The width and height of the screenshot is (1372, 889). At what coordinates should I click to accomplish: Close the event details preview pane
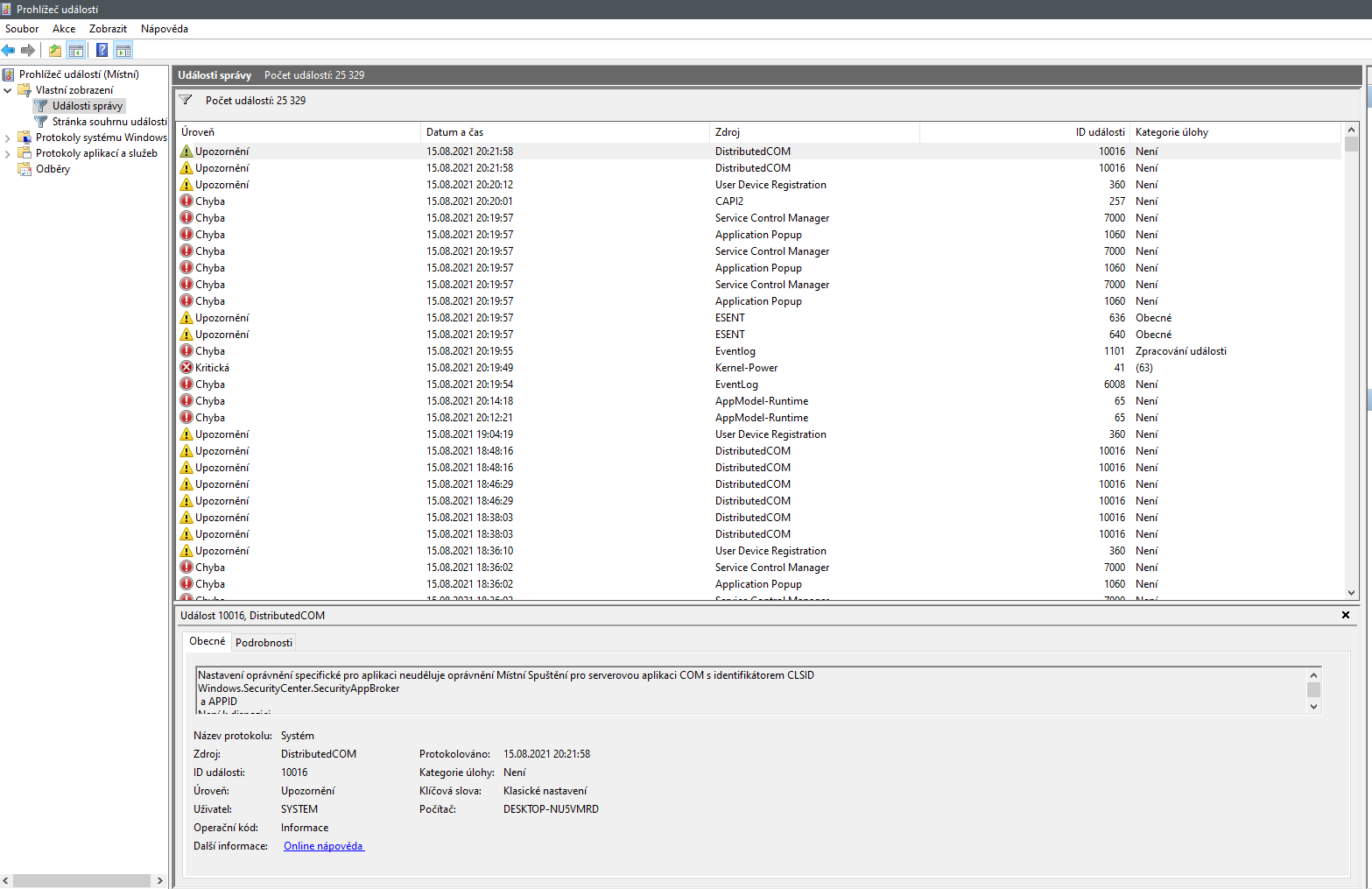pos(1346,615)
